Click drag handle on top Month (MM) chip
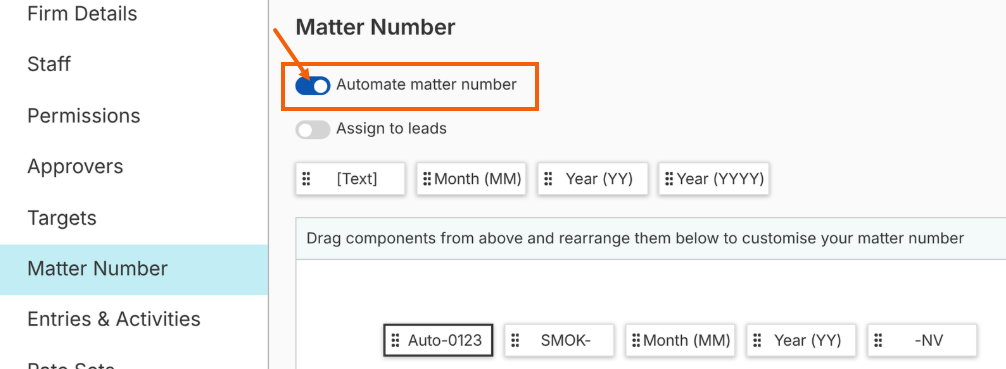This screenshot has width=1006, height=369. (x=427, y=179)
